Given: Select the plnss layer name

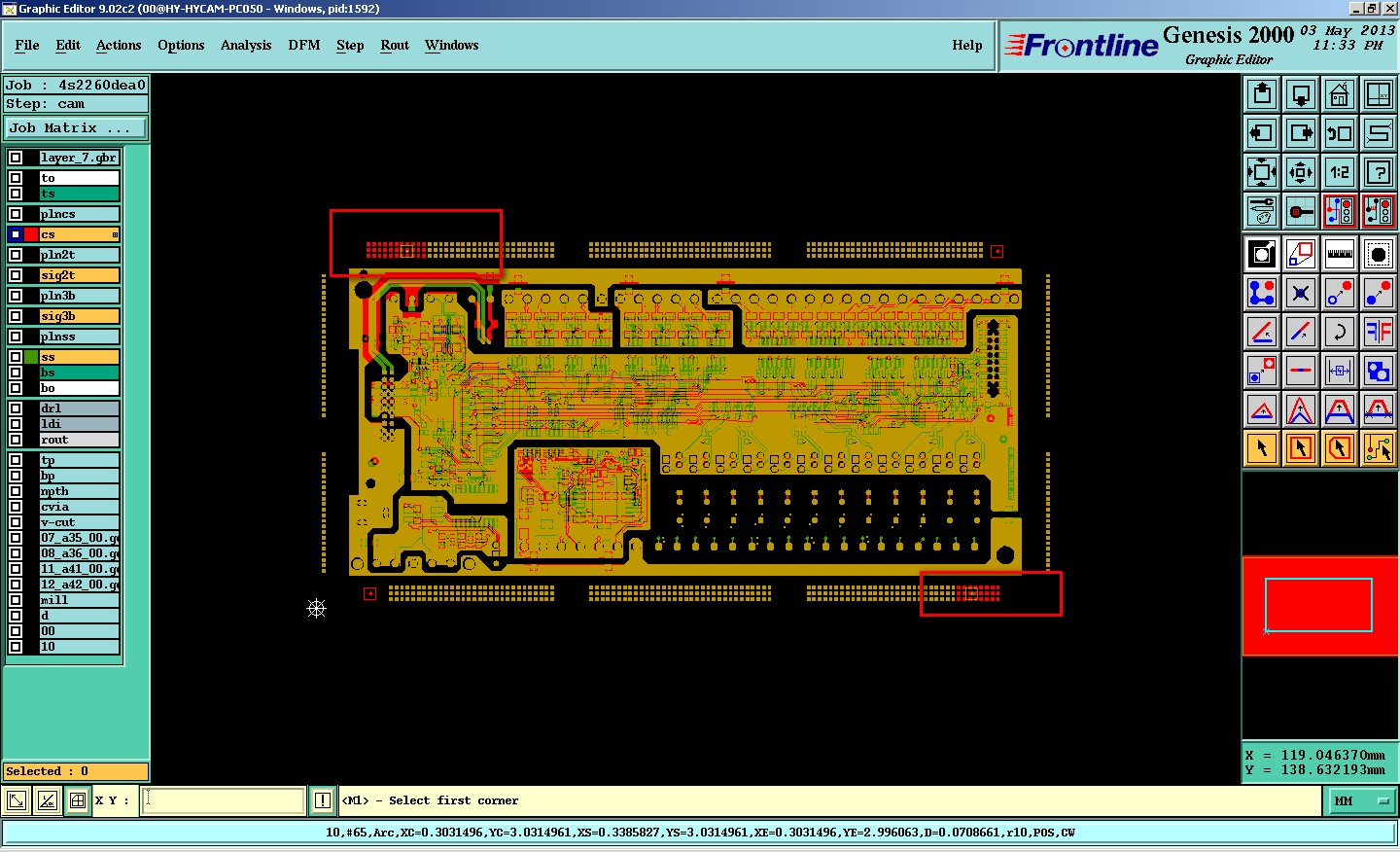Looking at the screenshot, I should click(x=80, y=337).
